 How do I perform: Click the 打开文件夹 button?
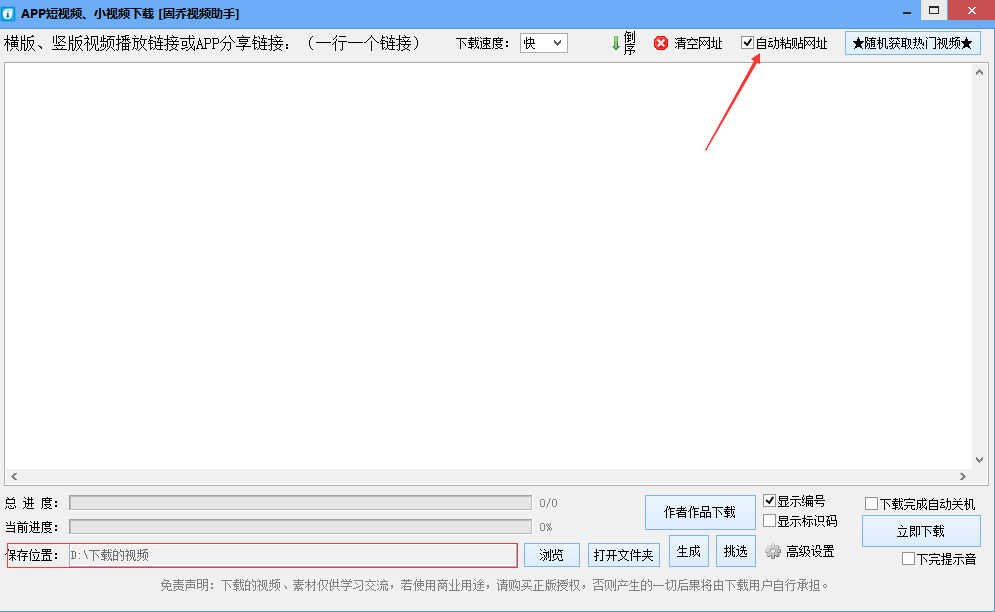[x=623, y=555]
